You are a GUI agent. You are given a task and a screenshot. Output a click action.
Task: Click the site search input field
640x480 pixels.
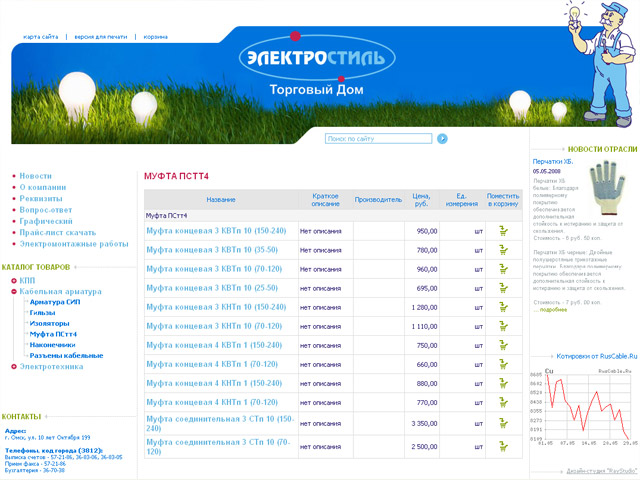378,139
